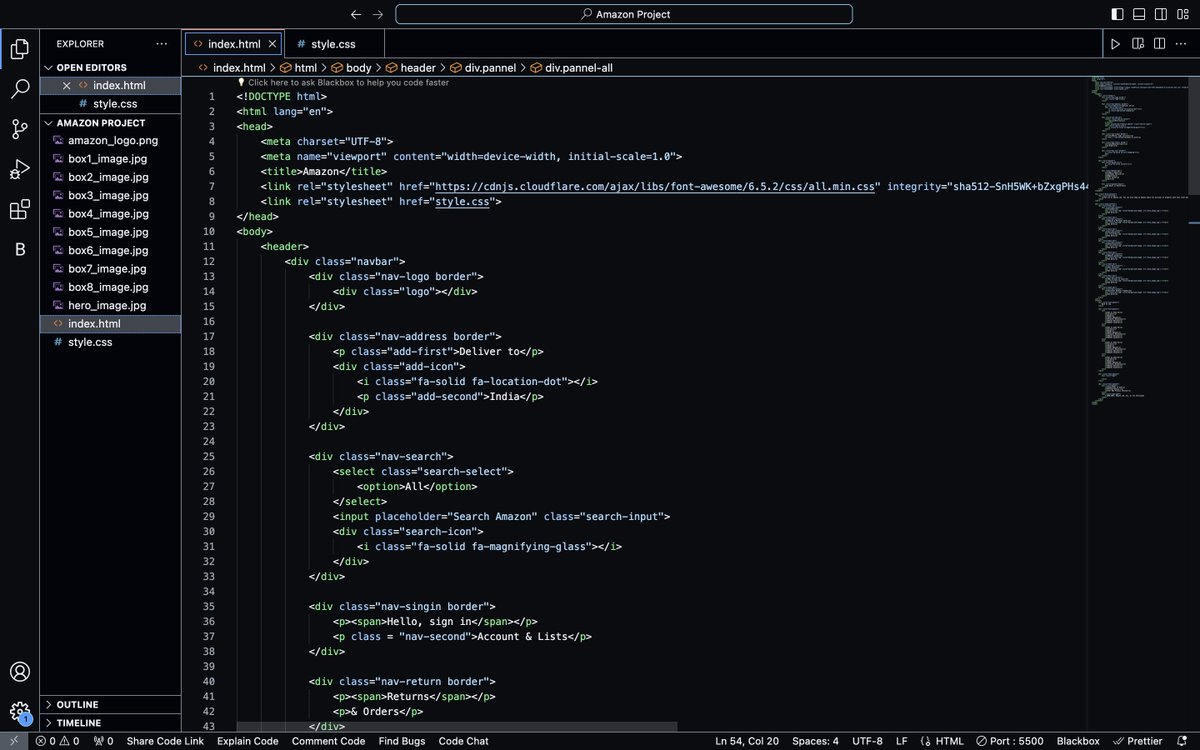Click the div.pannel-all breadcrumb item
Viewport: 1200px width, 750px height.
[x=571, y=67]
